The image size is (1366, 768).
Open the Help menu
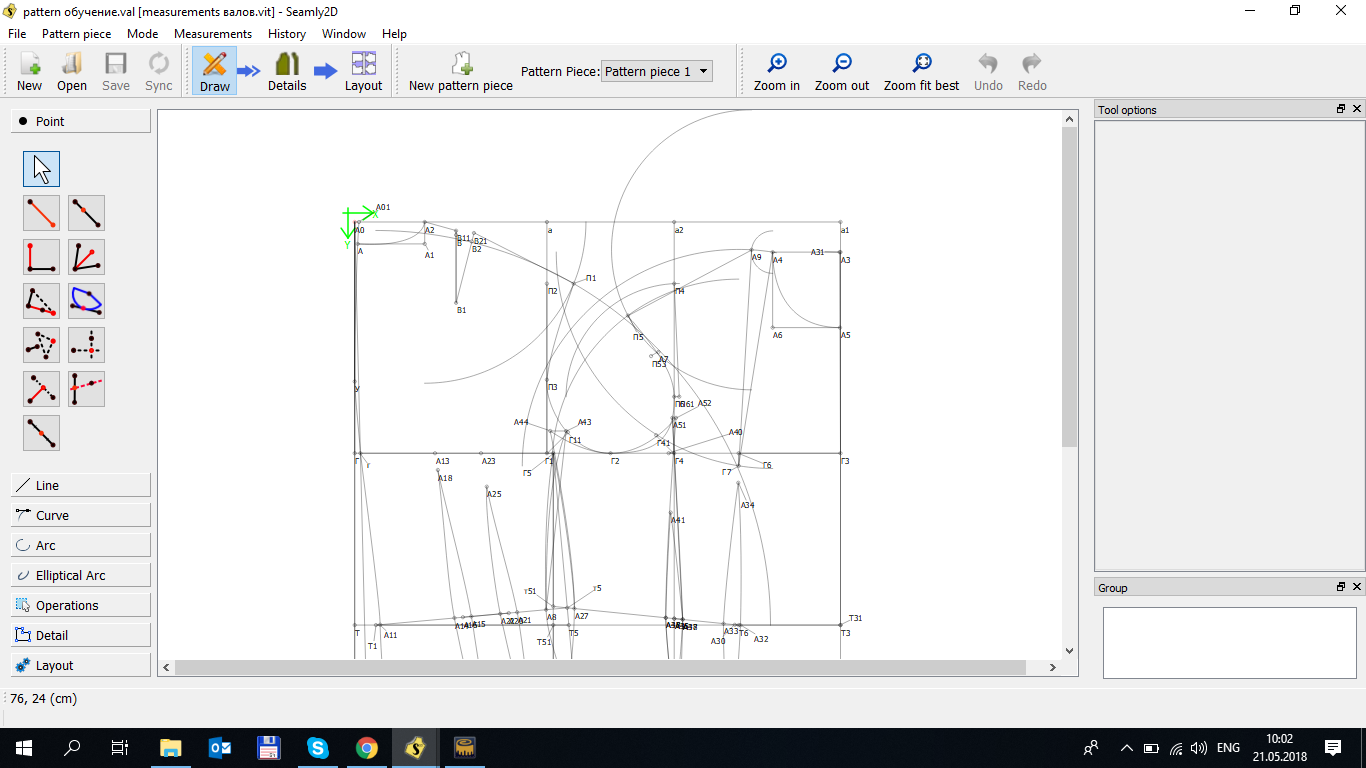coord(395,33)
